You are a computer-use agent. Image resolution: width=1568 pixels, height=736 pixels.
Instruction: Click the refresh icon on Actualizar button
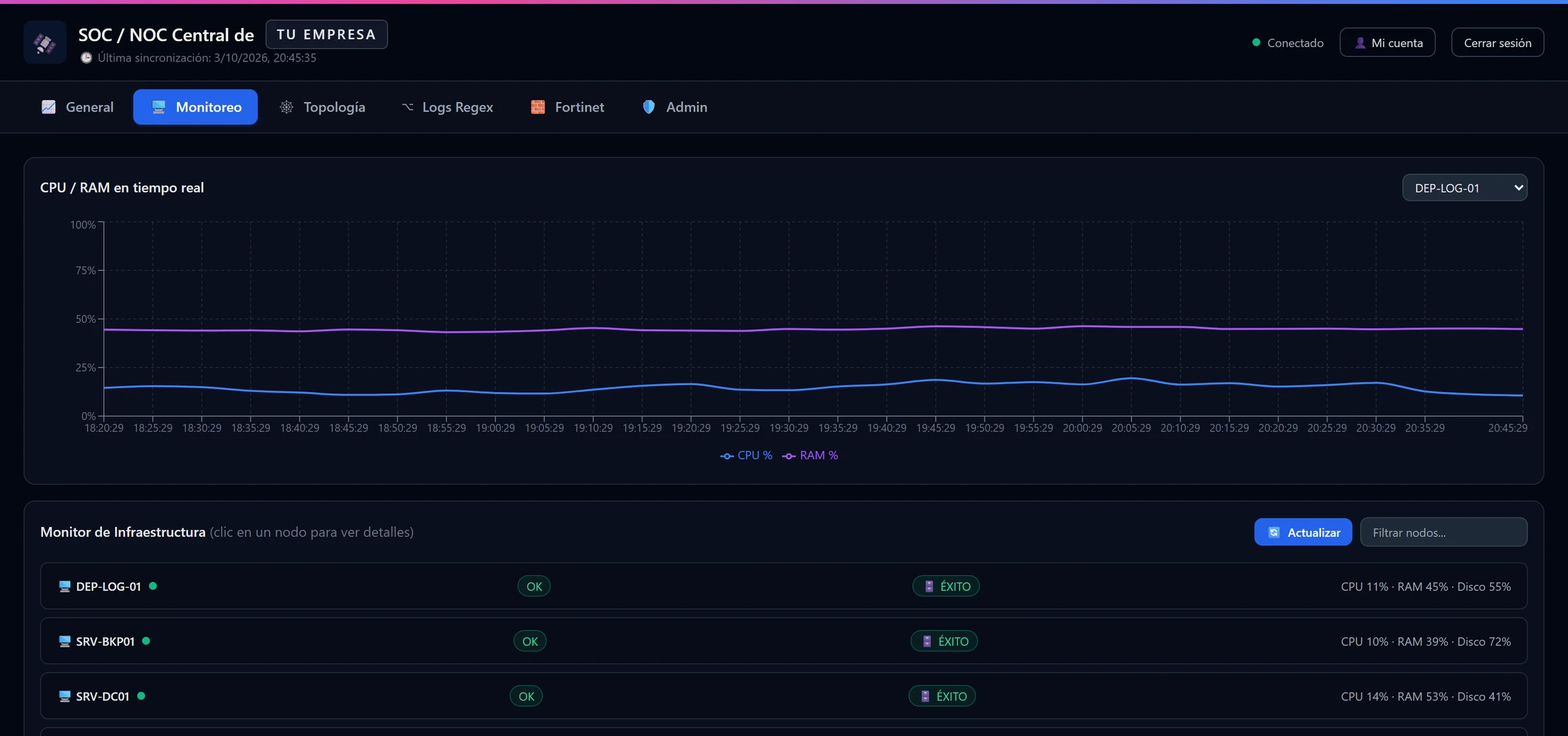[x=1274, y=533]
